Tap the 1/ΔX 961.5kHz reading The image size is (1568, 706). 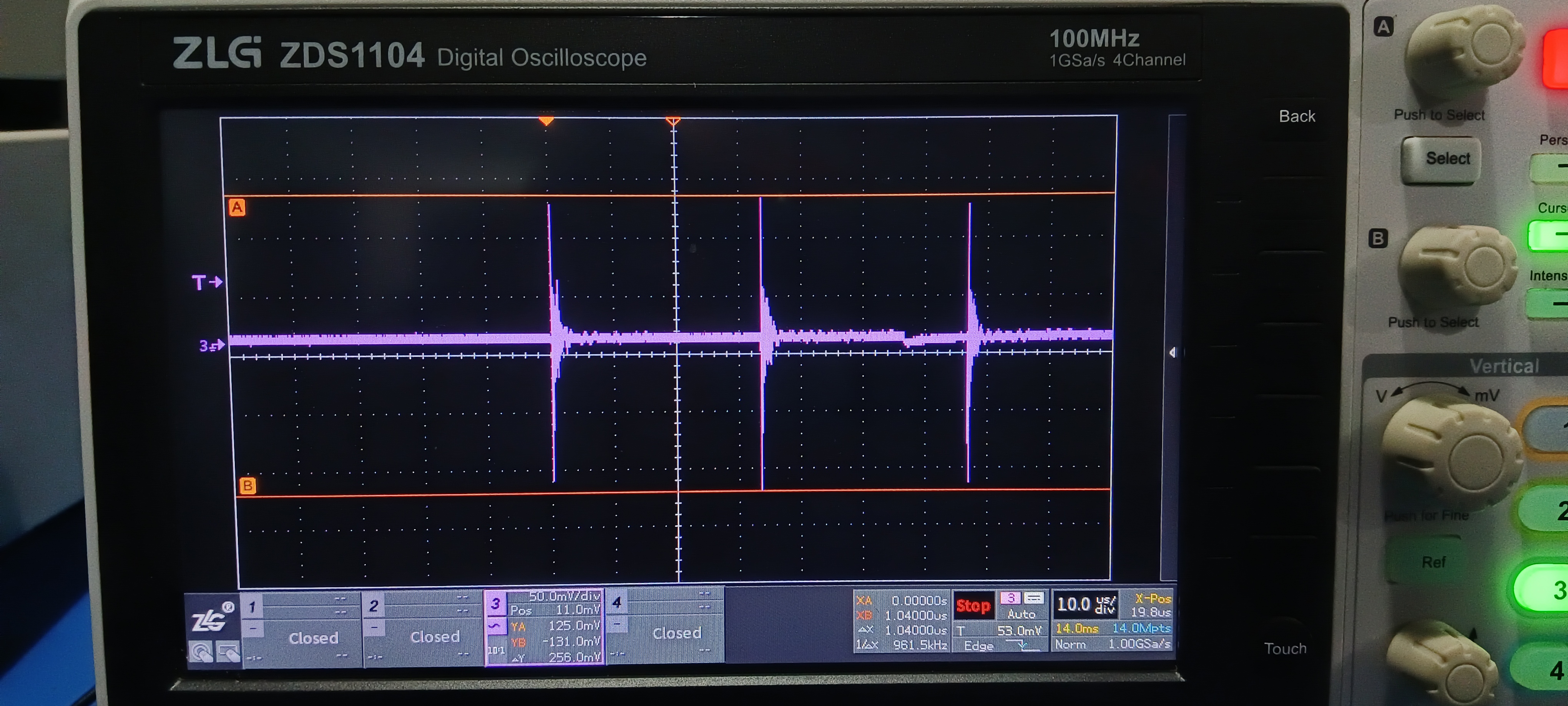(902, 644)
